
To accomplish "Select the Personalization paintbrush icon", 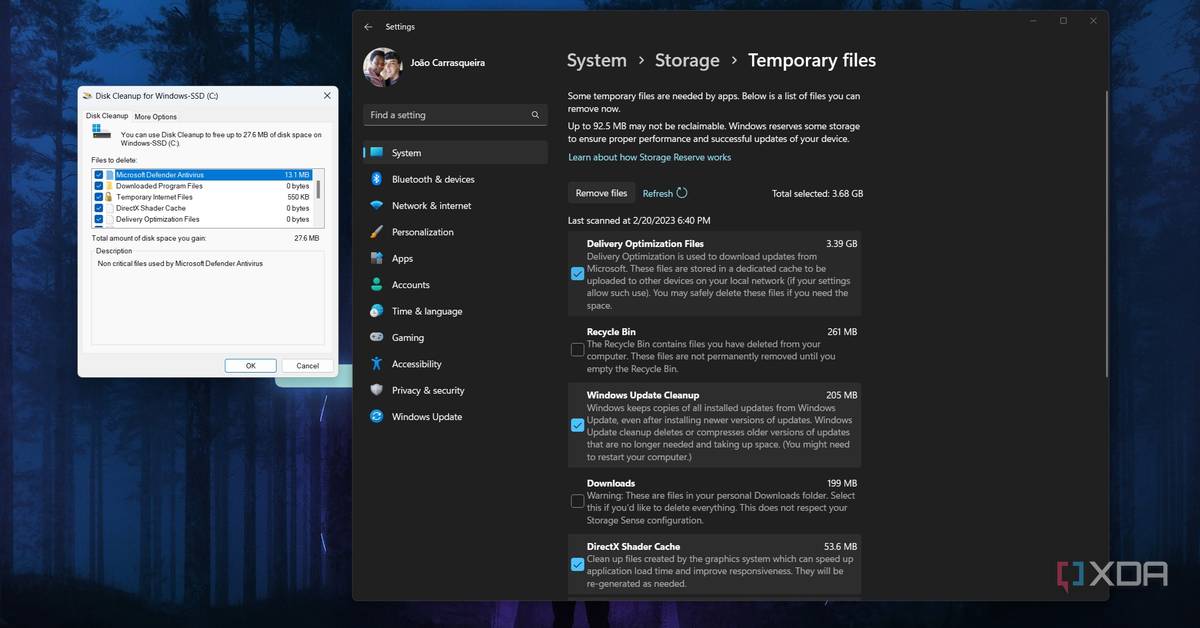I will pos(377,232).
